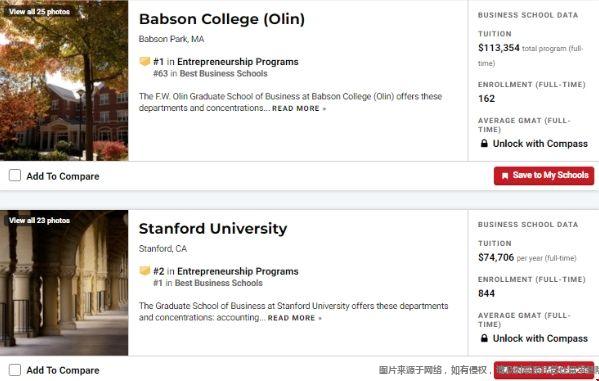Click the lock icon in Babson's GMAT section
The image size is (599, 381).
(484, 143)
